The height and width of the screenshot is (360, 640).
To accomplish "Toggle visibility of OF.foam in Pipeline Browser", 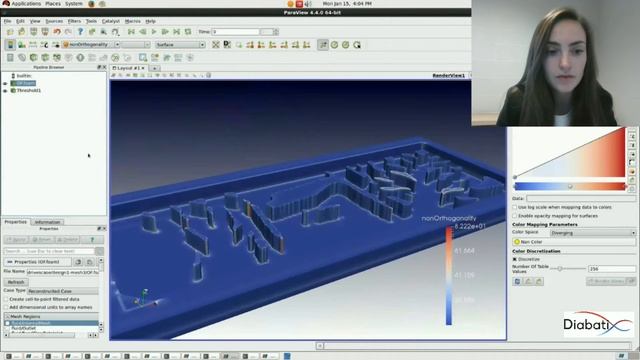I will [6, 83].
